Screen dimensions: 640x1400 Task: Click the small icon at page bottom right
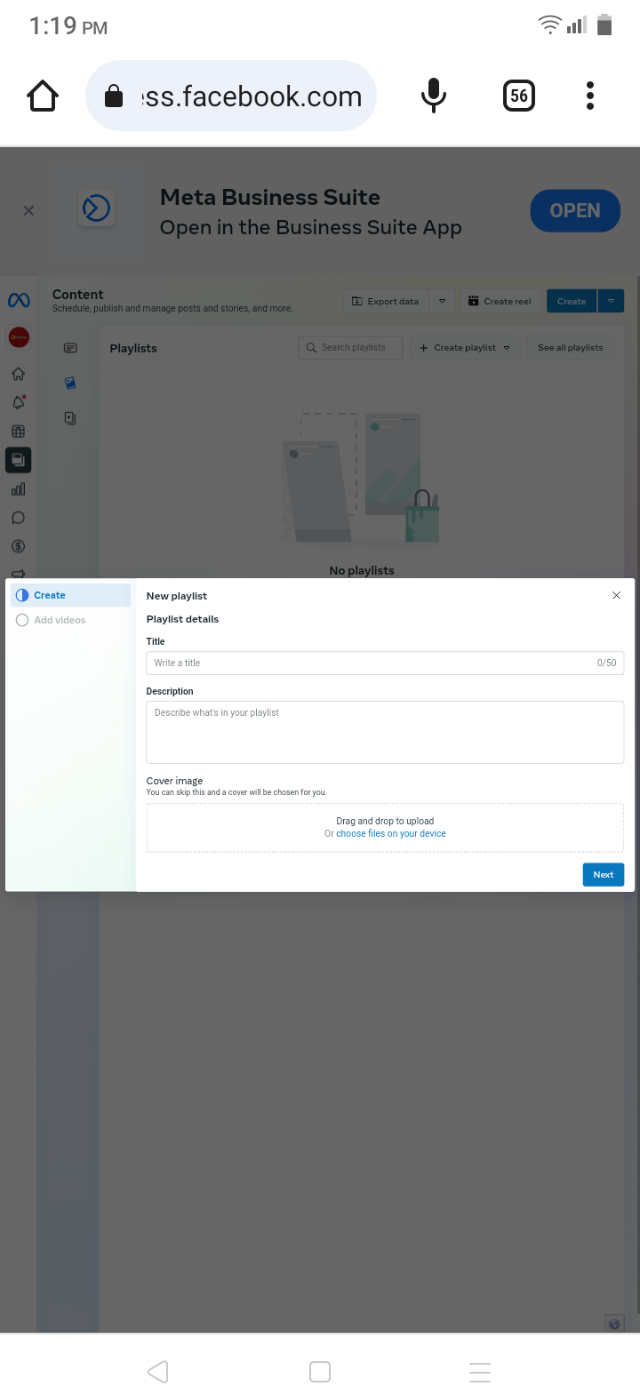point(616,1323)
